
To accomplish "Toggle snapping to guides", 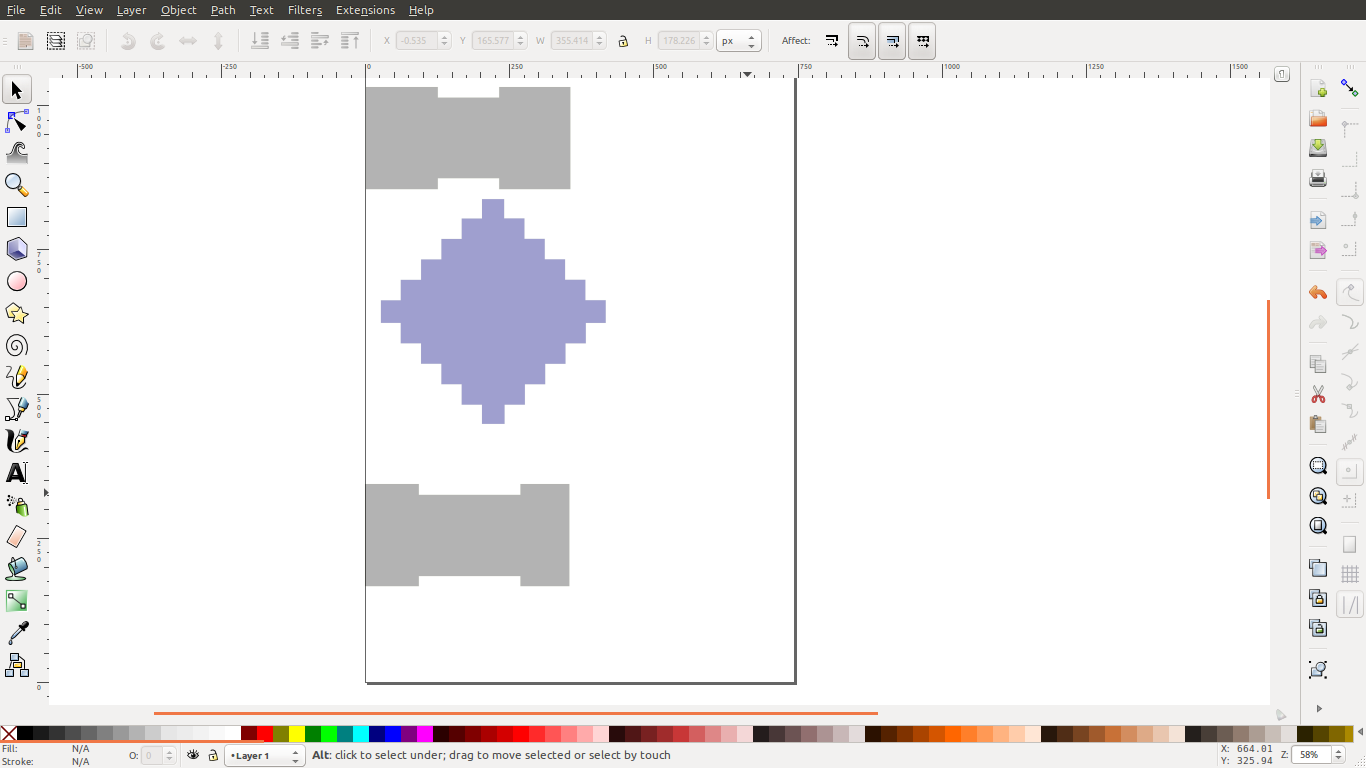I will tap(1350, 605).
